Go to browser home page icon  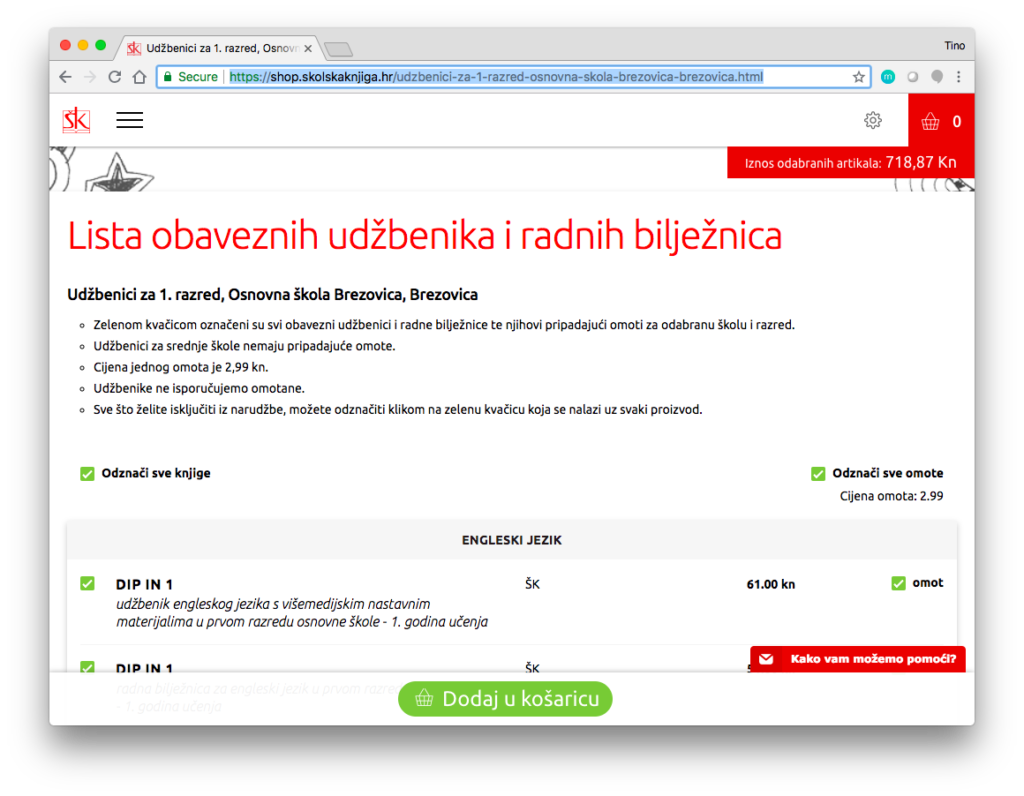140,77
